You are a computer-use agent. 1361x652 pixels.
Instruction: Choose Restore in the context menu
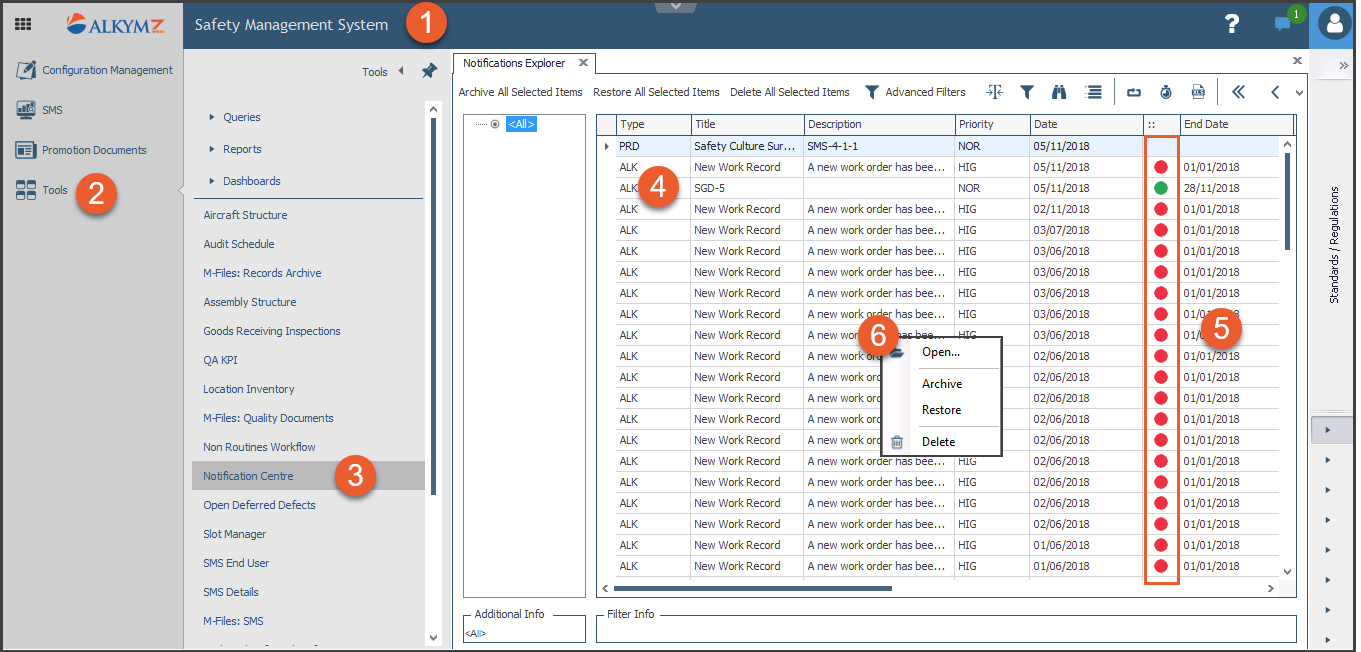[941, 410]
